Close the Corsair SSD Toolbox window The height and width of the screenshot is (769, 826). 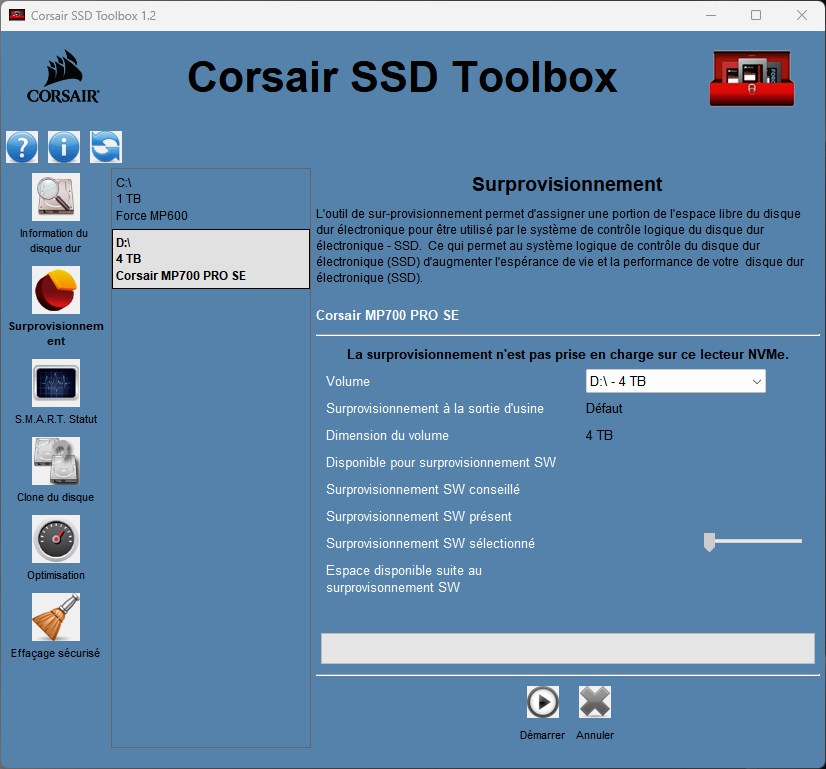point(802,15)
